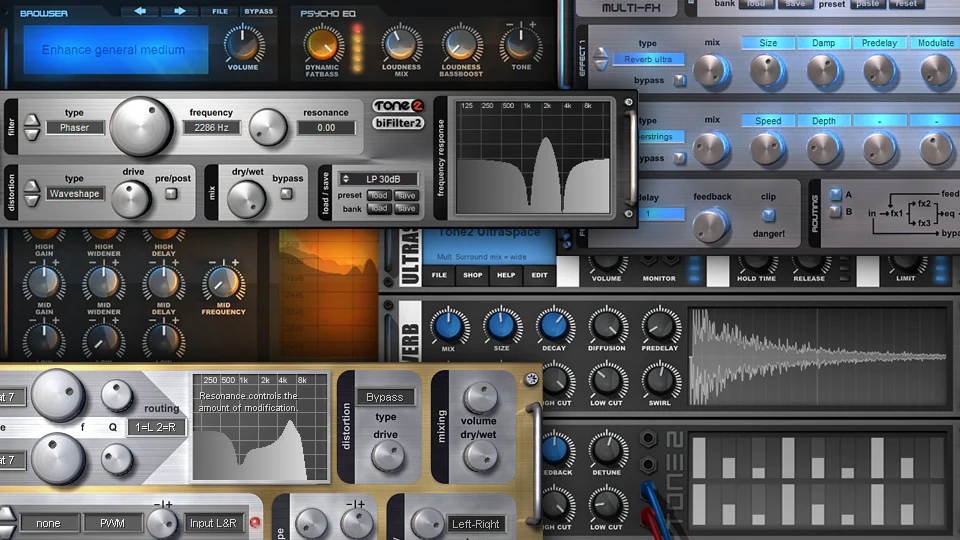This screenshot has height=540, width=960.
Task: Open the distortion type Waveshape selector
Action: coord(75,193)
